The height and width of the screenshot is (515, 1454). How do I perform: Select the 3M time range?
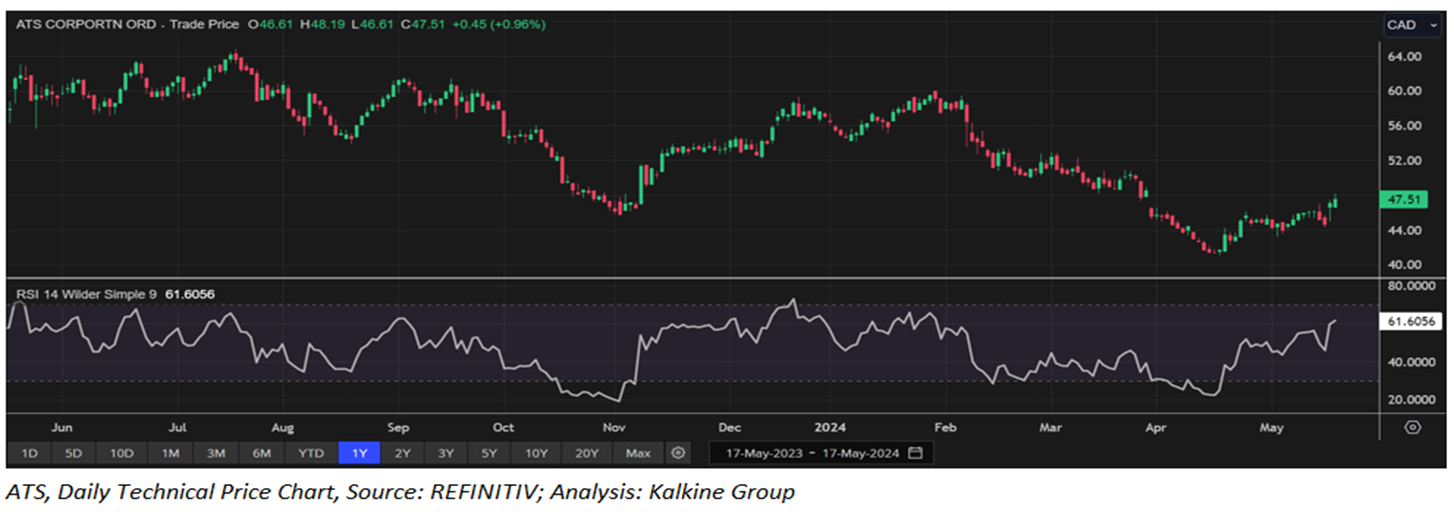tap(215, 453)
